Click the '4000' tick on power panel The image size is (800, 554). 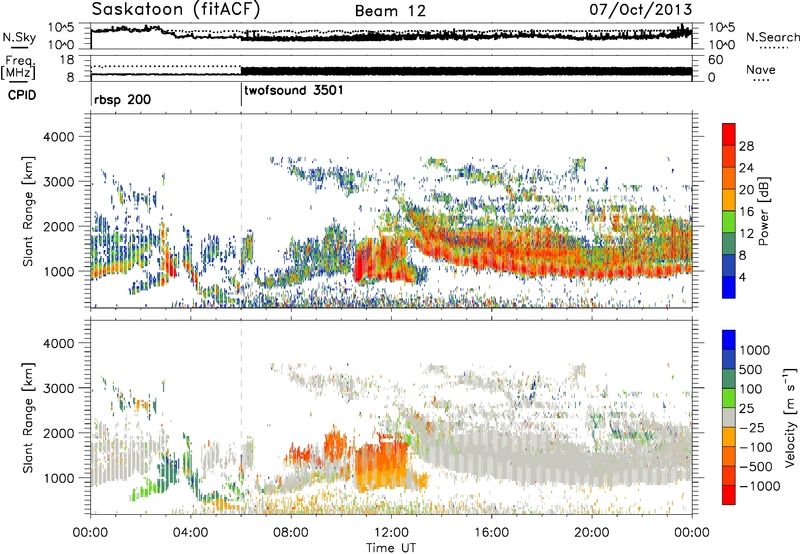tap(58, 137)
